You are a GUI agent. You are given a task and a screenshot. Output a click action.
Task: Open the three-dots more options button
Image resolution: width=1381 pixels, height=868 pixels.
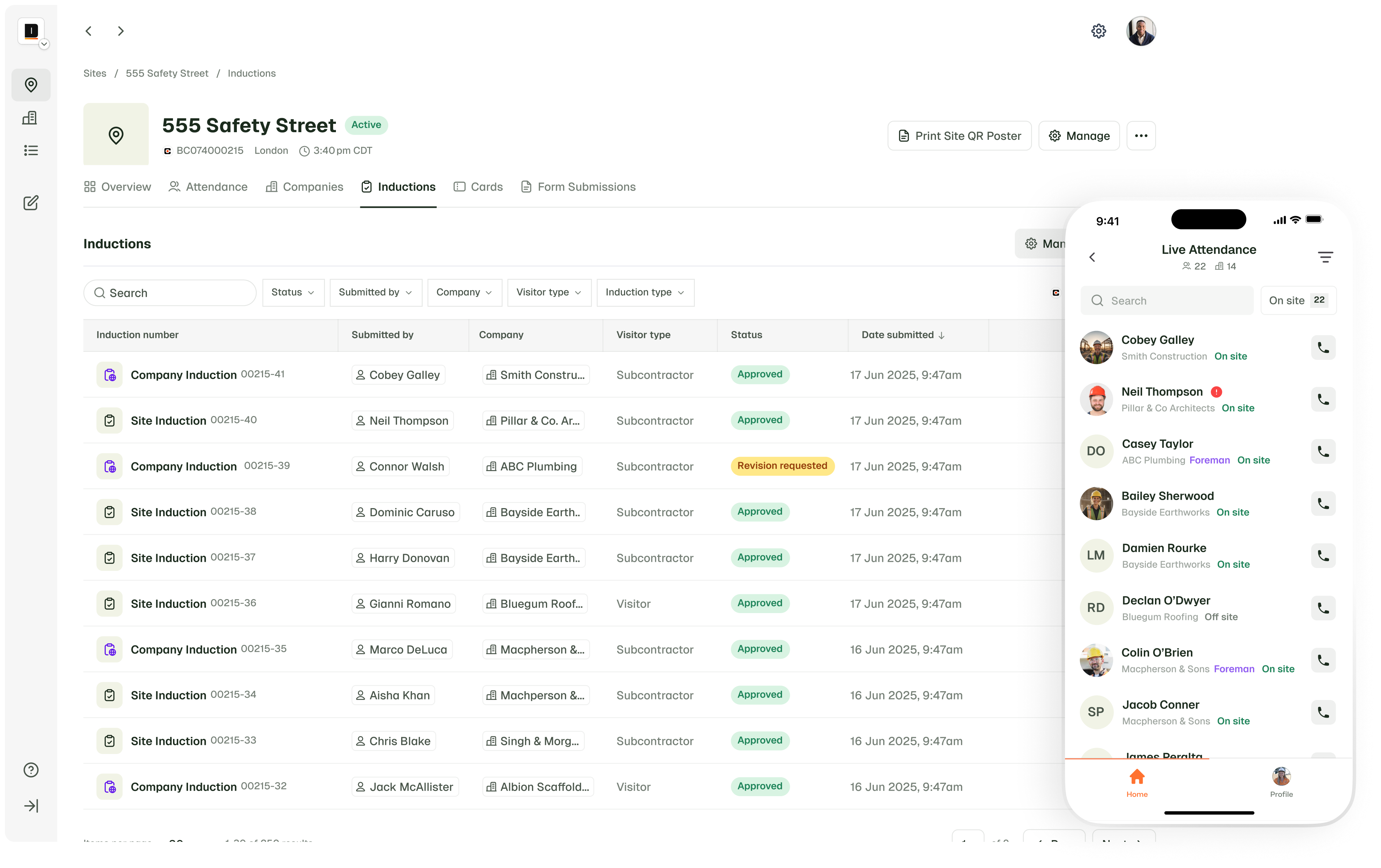[x=1141, y=136]
